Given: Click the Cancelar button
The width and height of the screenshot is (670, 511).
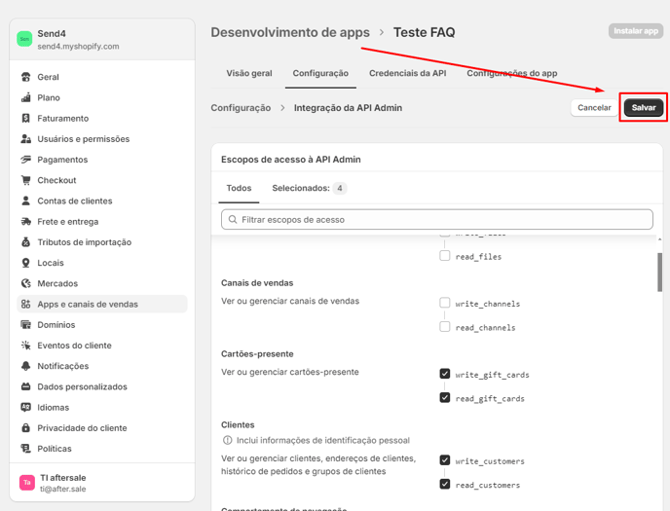Looking at the screenshot, I should coord(594,108).
